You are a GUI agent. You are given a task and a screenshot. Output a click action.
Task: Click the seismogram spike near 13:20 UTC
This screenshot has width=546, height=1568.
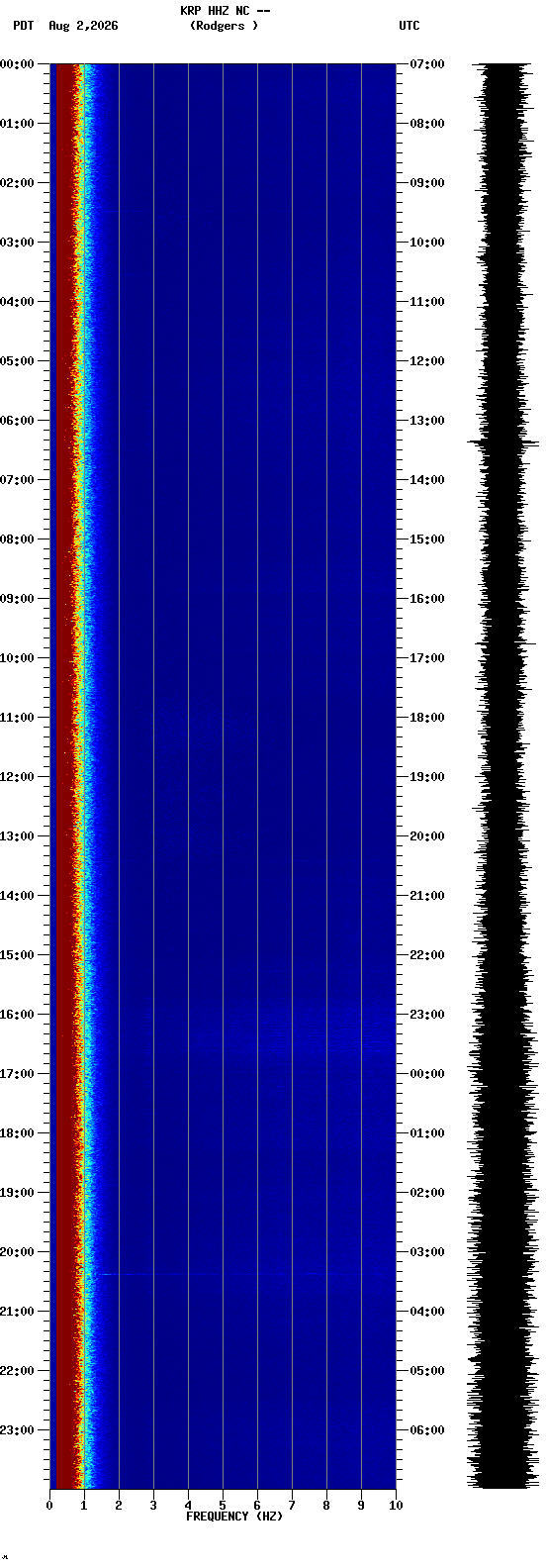(x=503, y=442)
